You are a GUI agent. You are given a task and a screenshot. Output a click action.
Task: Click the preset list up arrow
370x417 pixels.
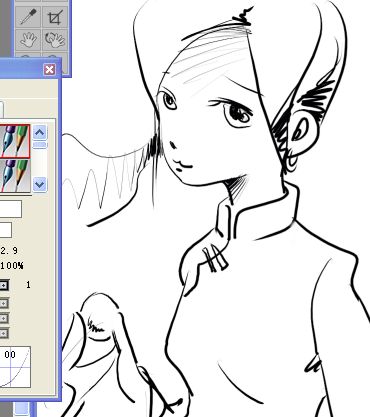point(40,133)
